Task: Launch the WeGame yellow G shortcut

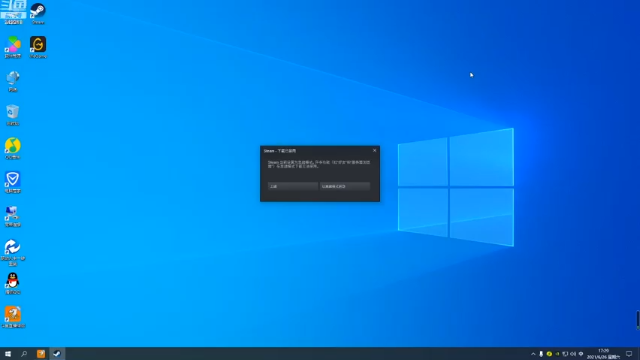Action: click(38, 47)
